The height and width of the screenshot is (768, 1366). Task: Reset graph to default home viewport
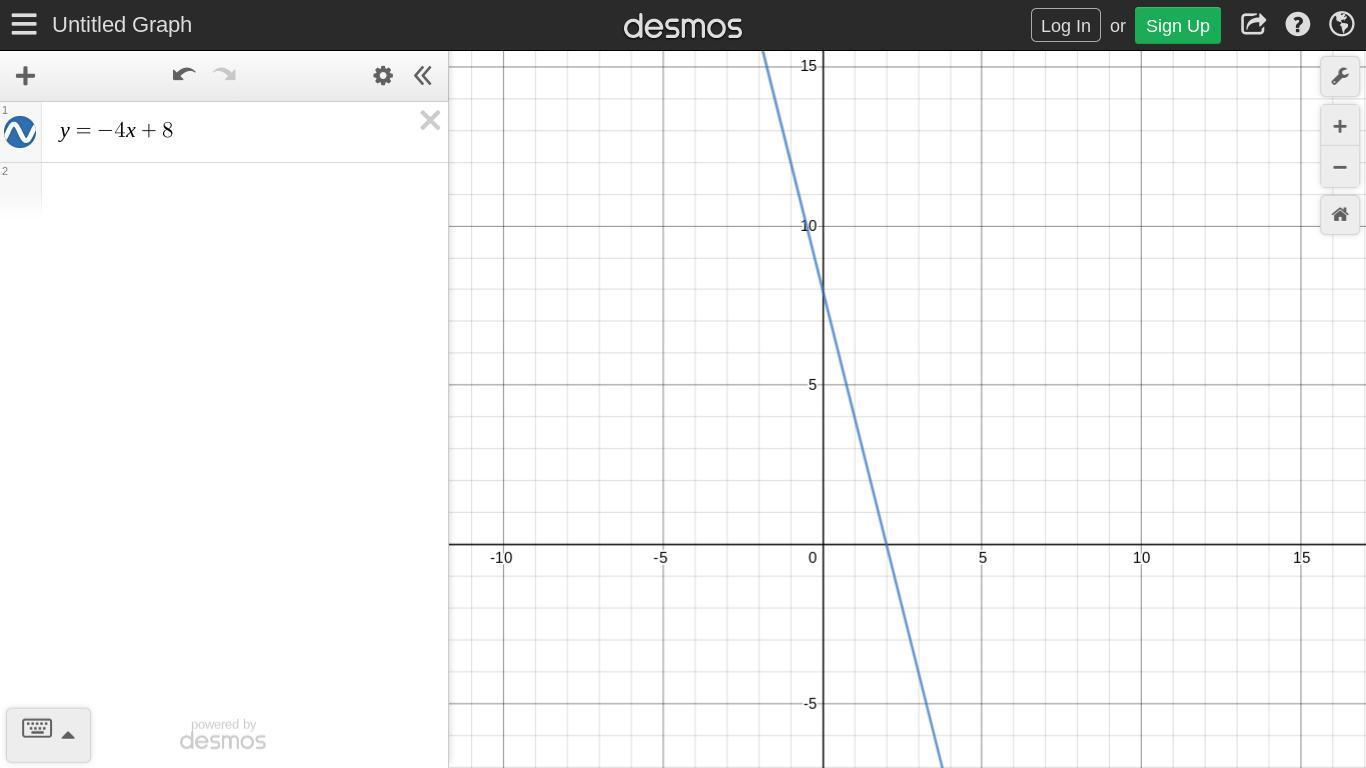point(1340,215)
